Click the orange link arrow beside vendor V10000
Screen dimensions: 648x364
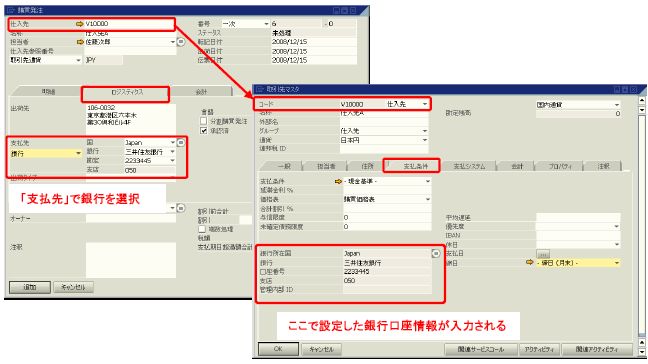80,24
